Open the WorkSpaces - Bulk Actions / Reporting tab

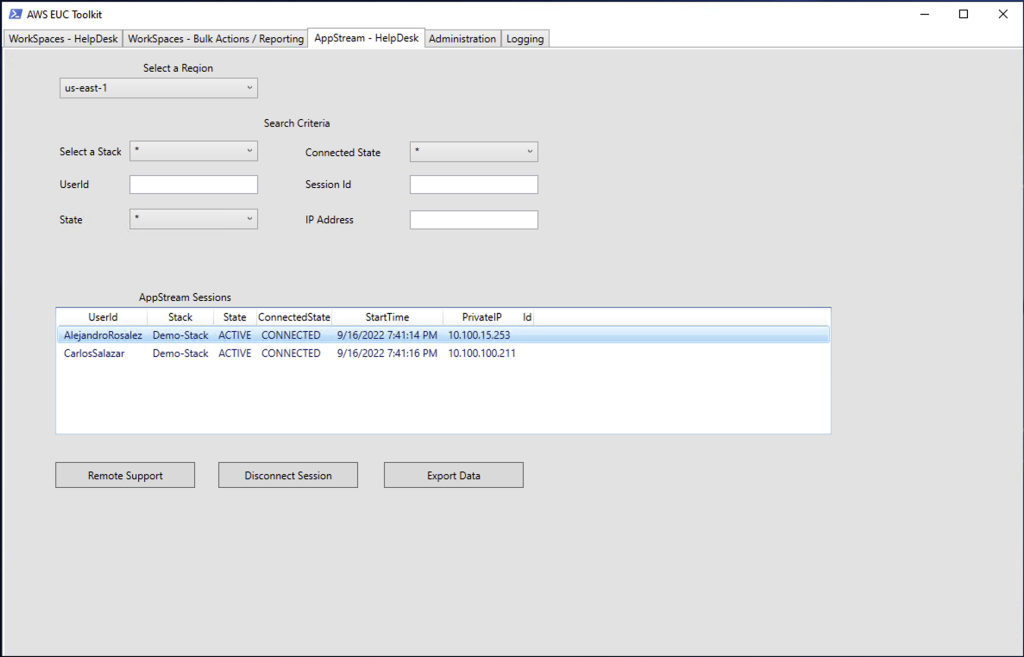pos(215,38)
